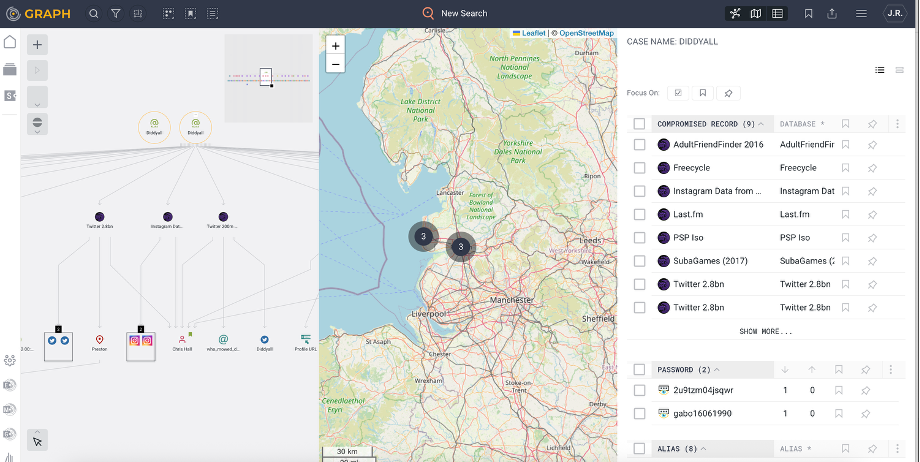
Task: Tick the Instagram Data record checkbox
Action: [x=640, y=191]
